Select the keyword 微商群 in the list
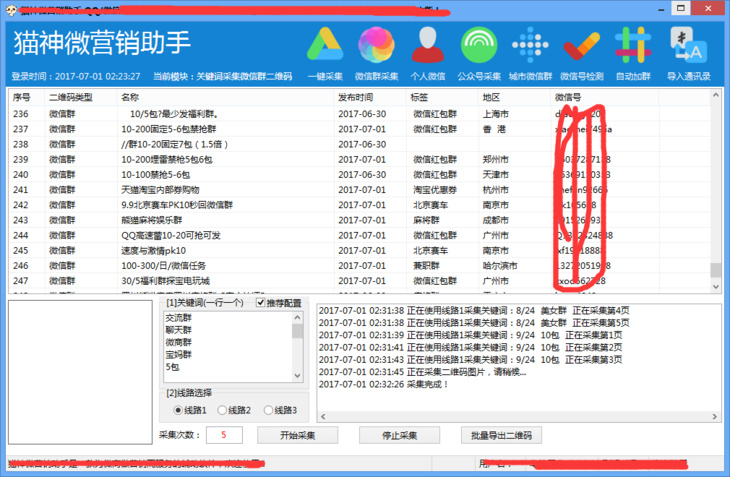730x477 pixels. (x=179, y=343)
